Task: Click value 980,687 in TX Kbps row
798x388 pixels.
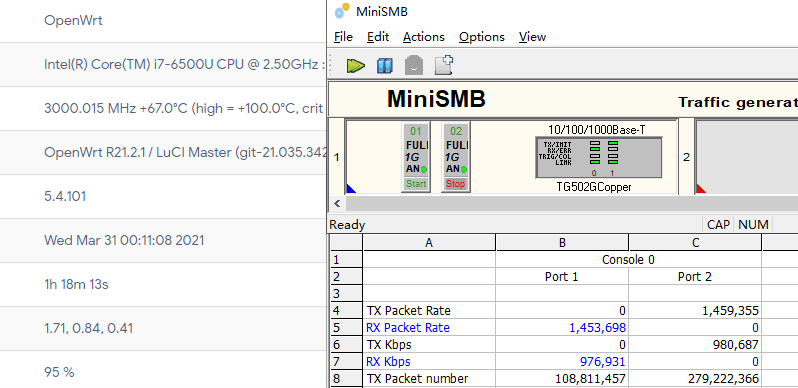Action: [736, 345]
